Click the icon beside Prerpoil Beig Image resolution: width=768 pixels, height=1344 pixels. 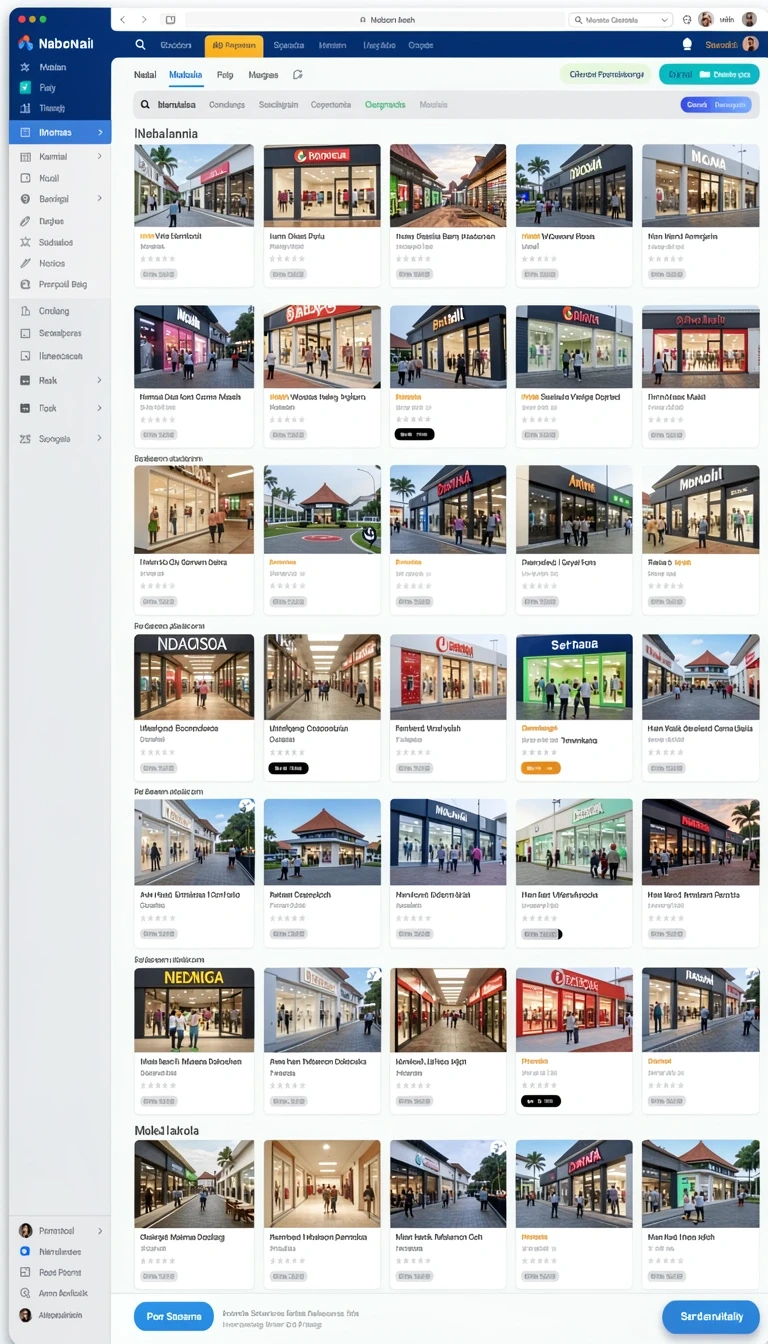[25, 284]
